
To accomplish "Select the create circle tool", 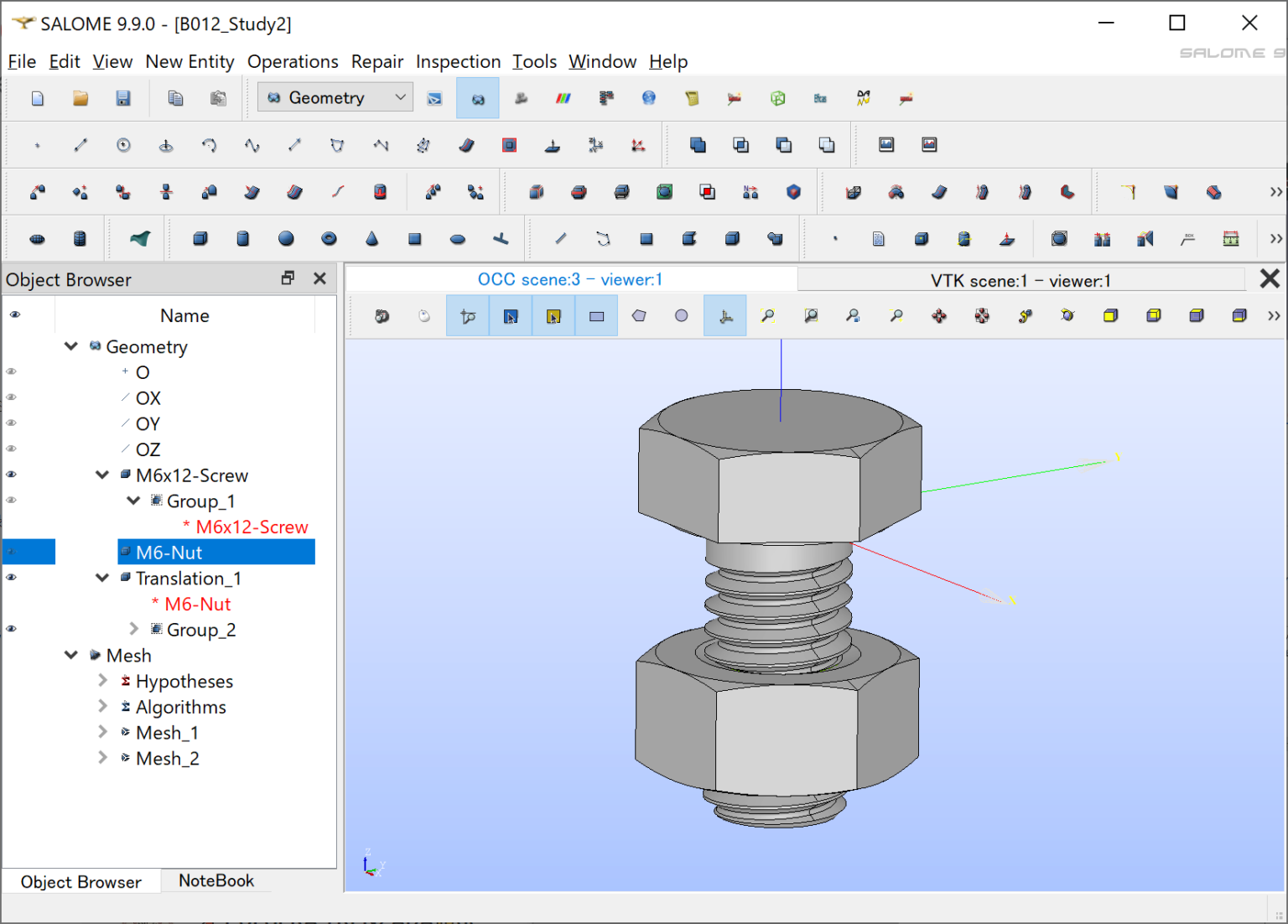I will tap(123, 145).
